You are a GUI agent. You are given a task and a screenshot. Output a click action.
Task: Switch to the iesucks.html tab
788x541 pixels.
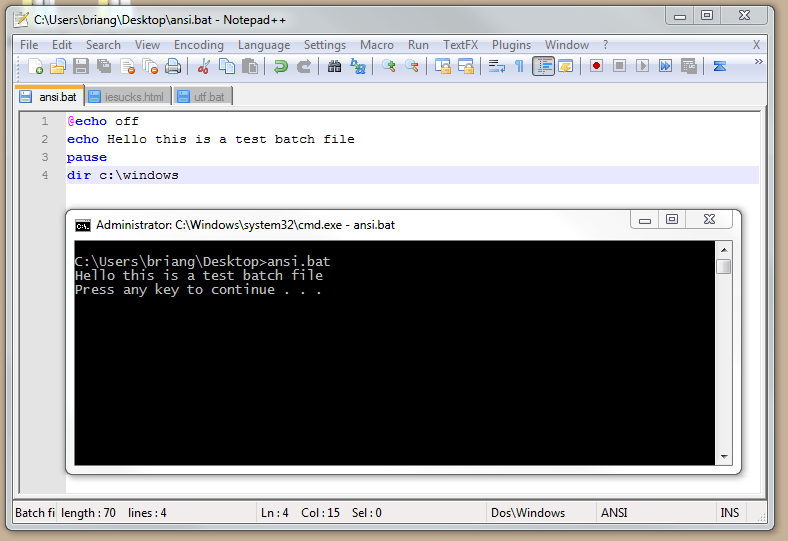tap(126, 97)
